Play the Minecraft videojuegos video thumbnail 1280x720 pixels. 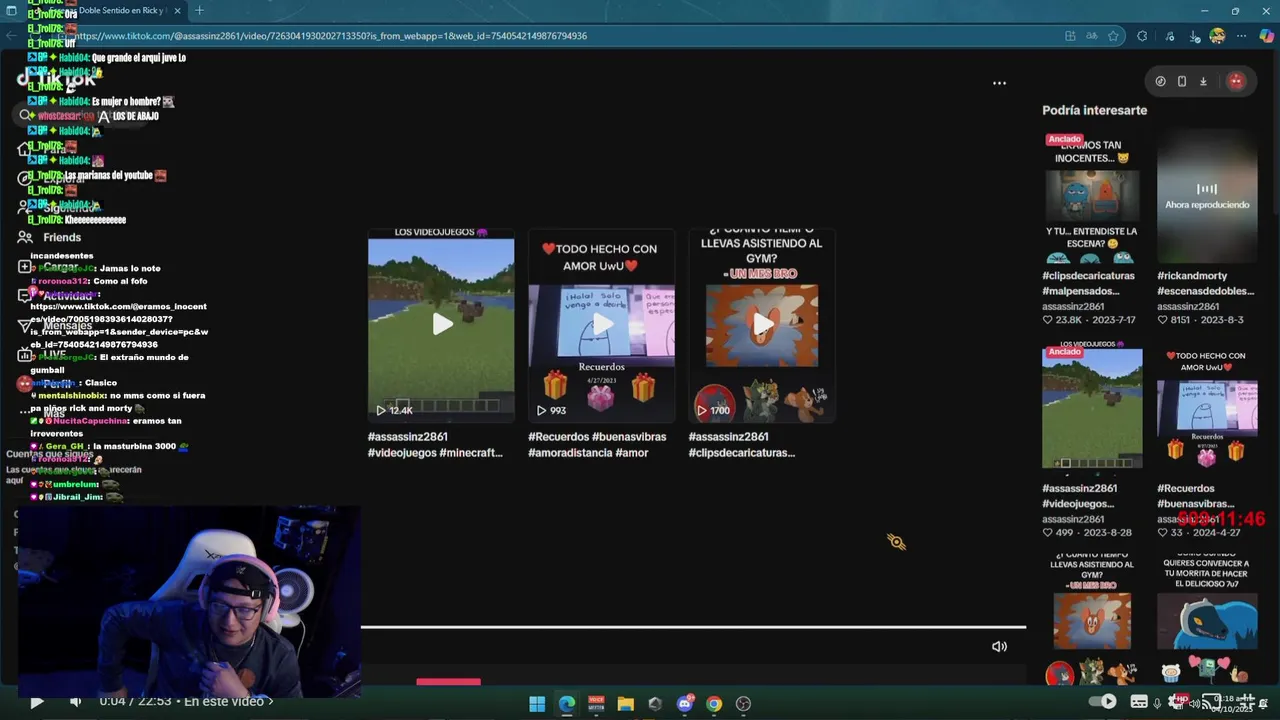tap(441, 324)
